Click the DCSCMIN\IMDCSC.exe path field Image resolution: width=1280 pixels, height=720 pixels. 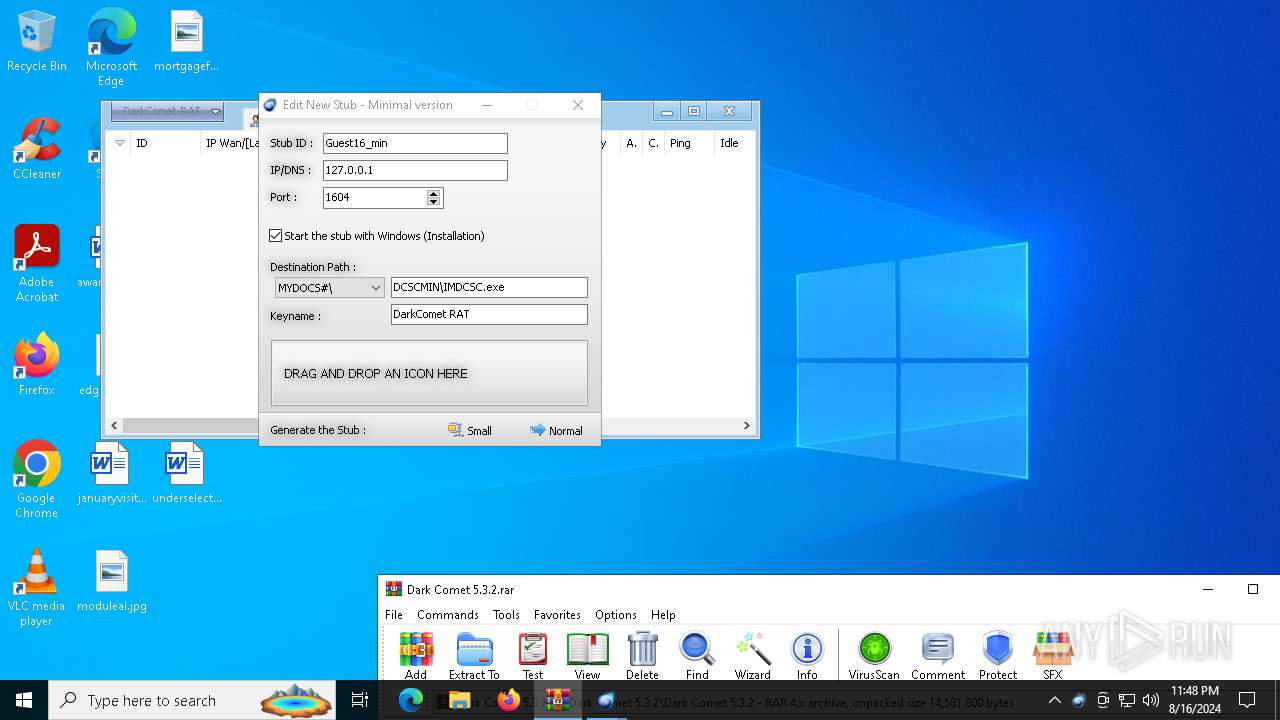pyautogui.click(x=489, y=287)
